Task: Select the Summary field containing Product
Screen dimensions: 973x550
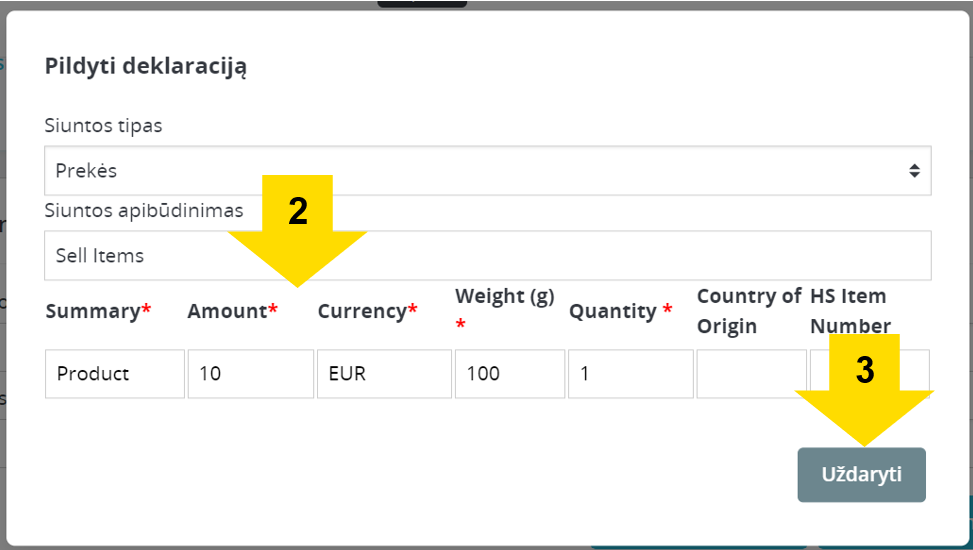Action: pyautogui.click(x=115, y=374)
